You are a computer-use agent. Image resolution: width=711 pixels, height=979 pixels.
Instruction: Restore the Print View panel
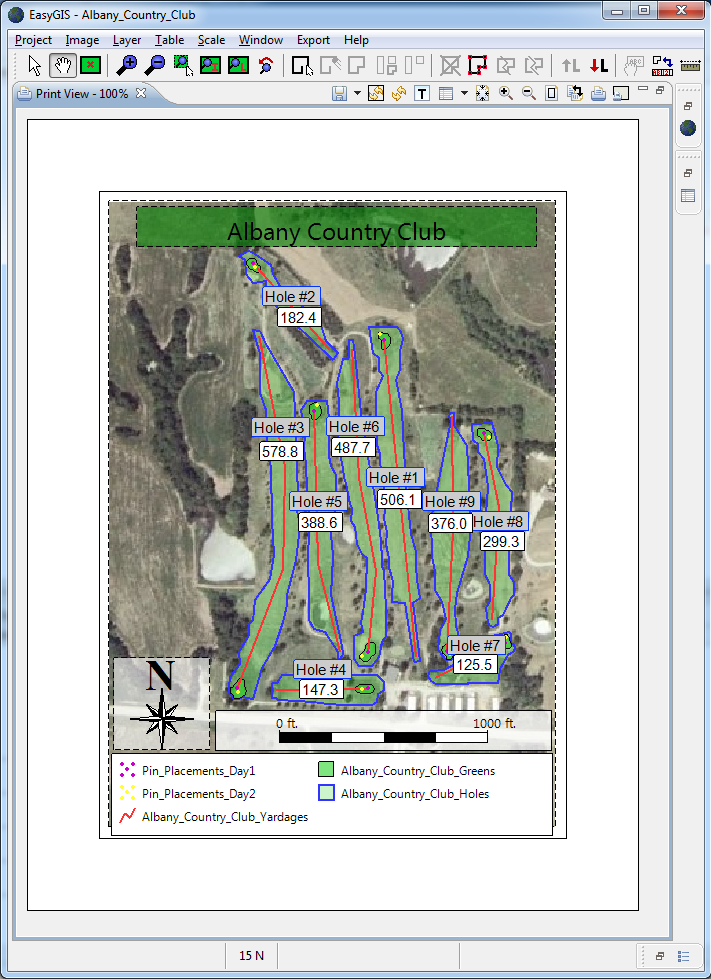(x=660, y=90)
